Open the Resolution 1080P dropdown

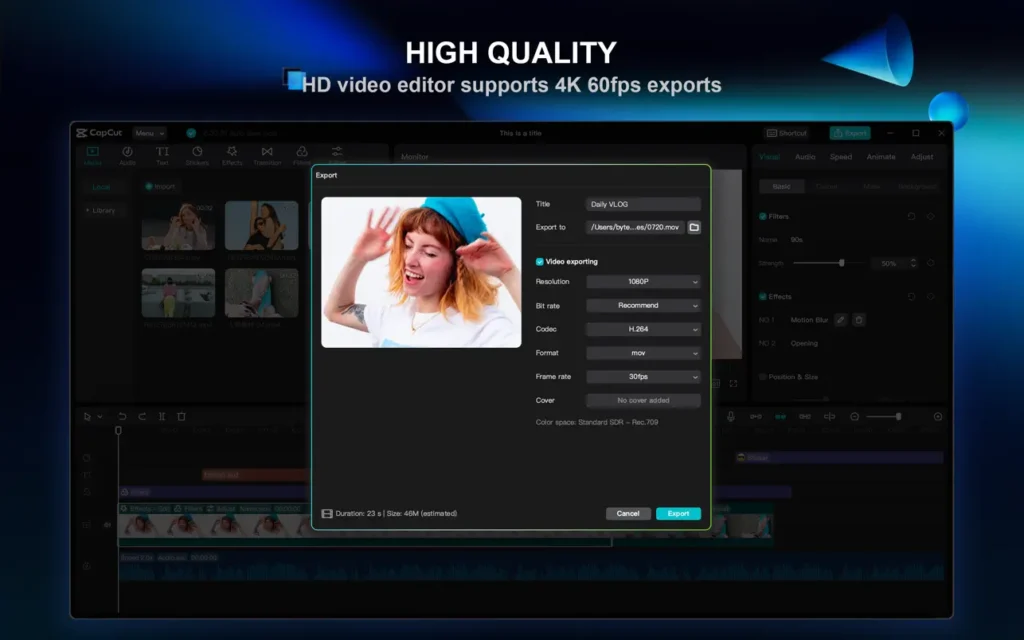pos(643,281)
